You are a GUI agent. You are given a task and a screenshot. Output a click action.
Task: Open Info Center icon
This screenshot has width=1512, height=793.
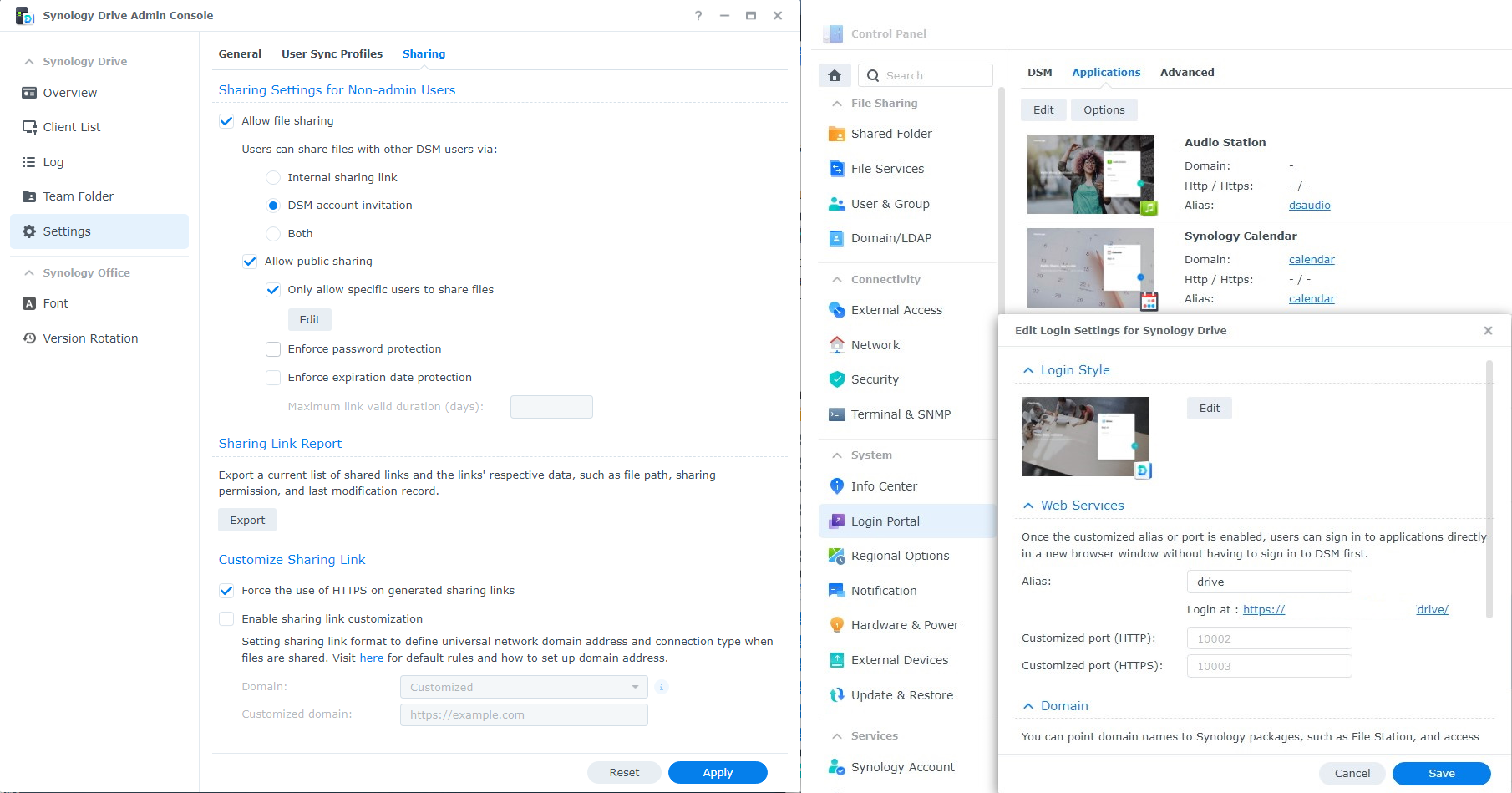(836, 486)
